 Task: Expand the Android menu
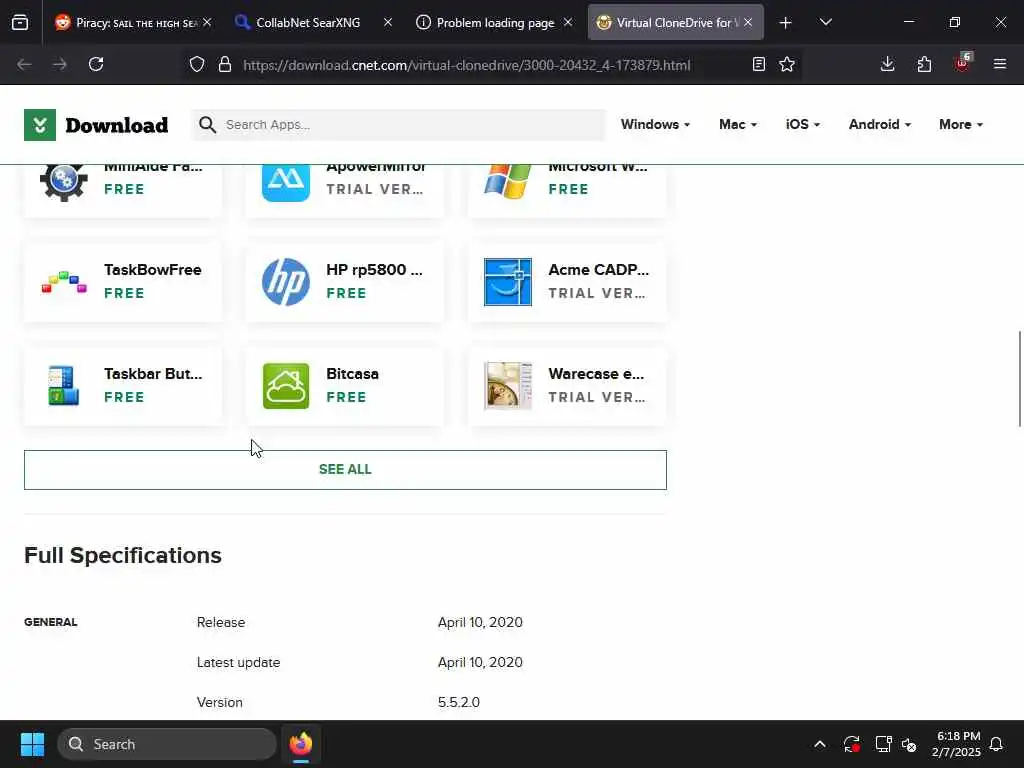pyautogui.click(x=880, y=124)
